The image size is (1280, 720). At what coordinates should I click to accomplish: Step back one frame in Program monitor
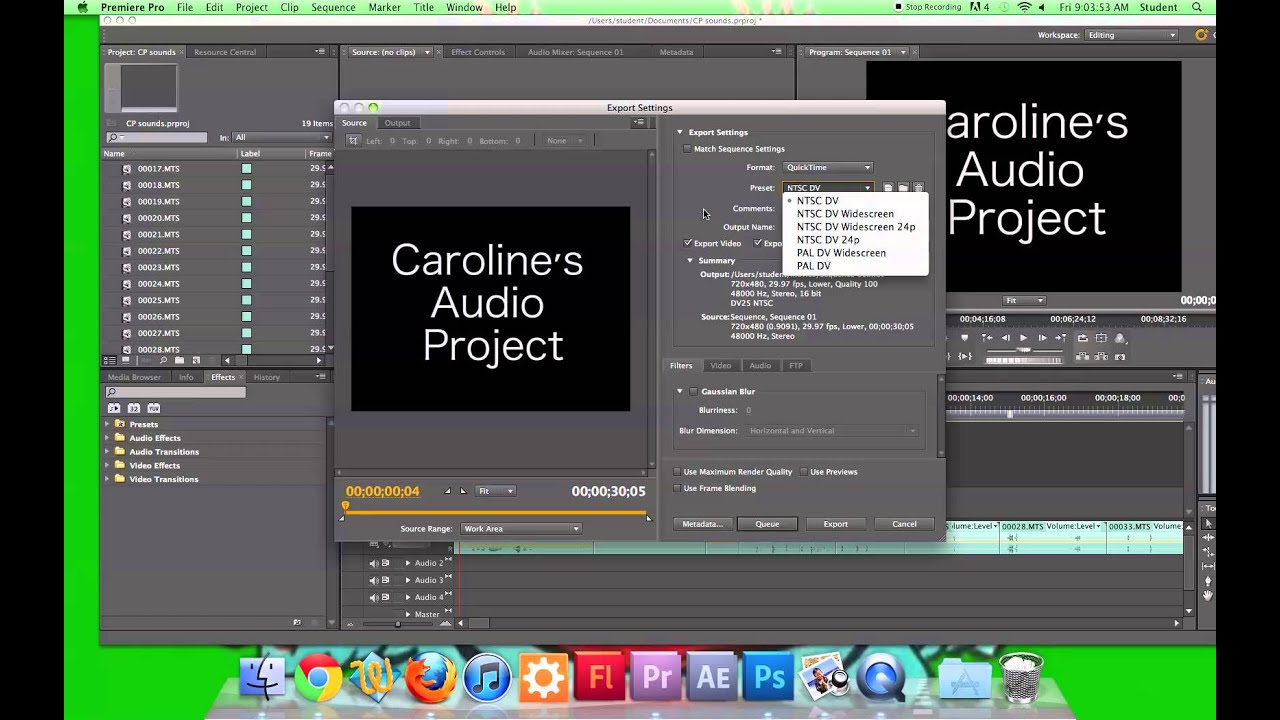1005,338
